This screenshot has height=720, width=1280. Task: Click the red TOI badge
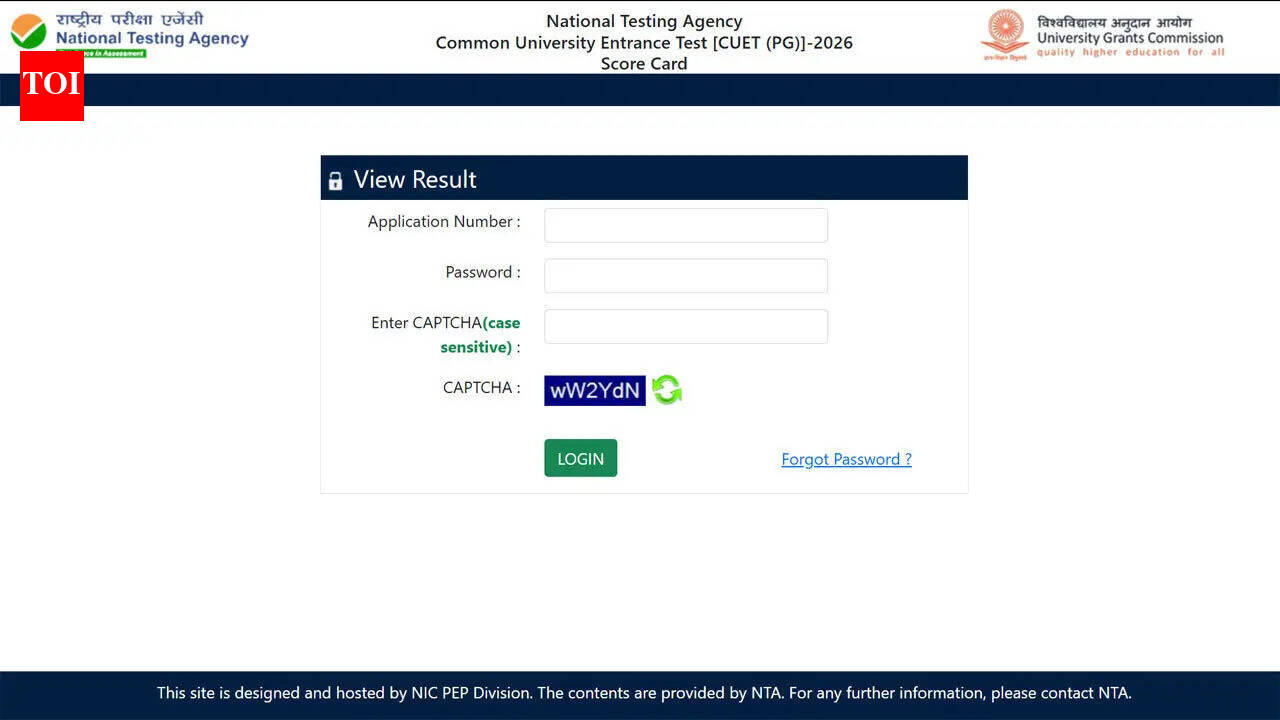click(x=51, y=87)
